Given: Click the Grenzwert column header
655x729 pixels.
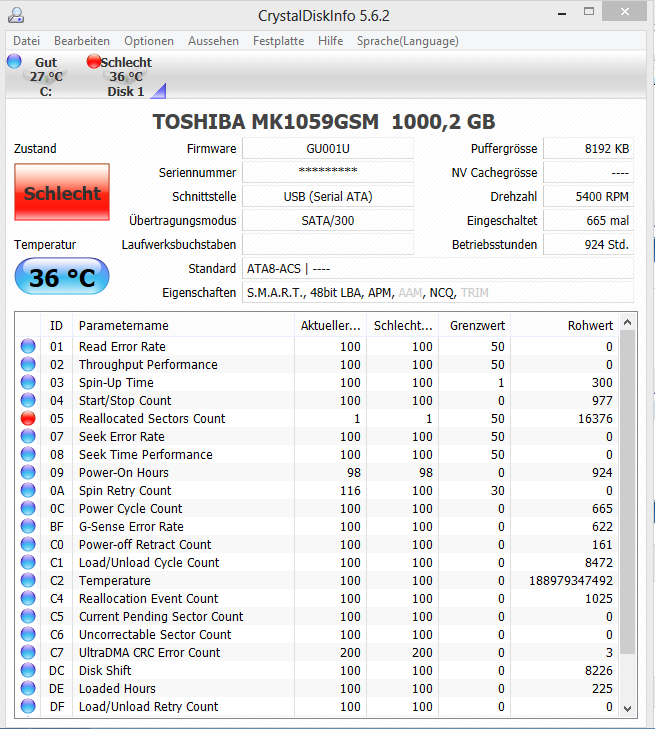Looking at the screenshot, I should pyautogui.click(x=474, y=325).
